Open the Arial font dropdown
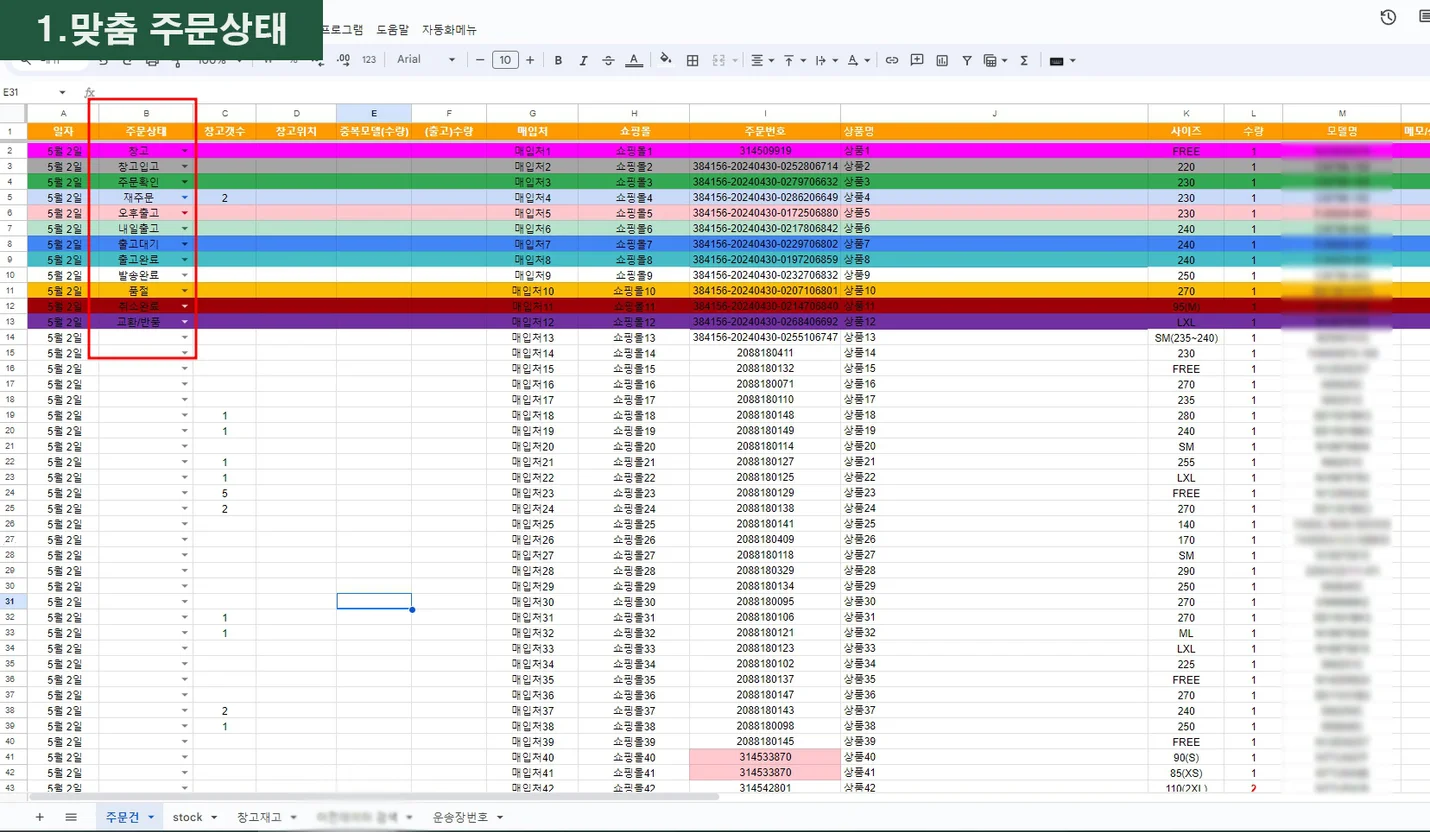Viewport: 1430px width, 832px height. [426, 60]
